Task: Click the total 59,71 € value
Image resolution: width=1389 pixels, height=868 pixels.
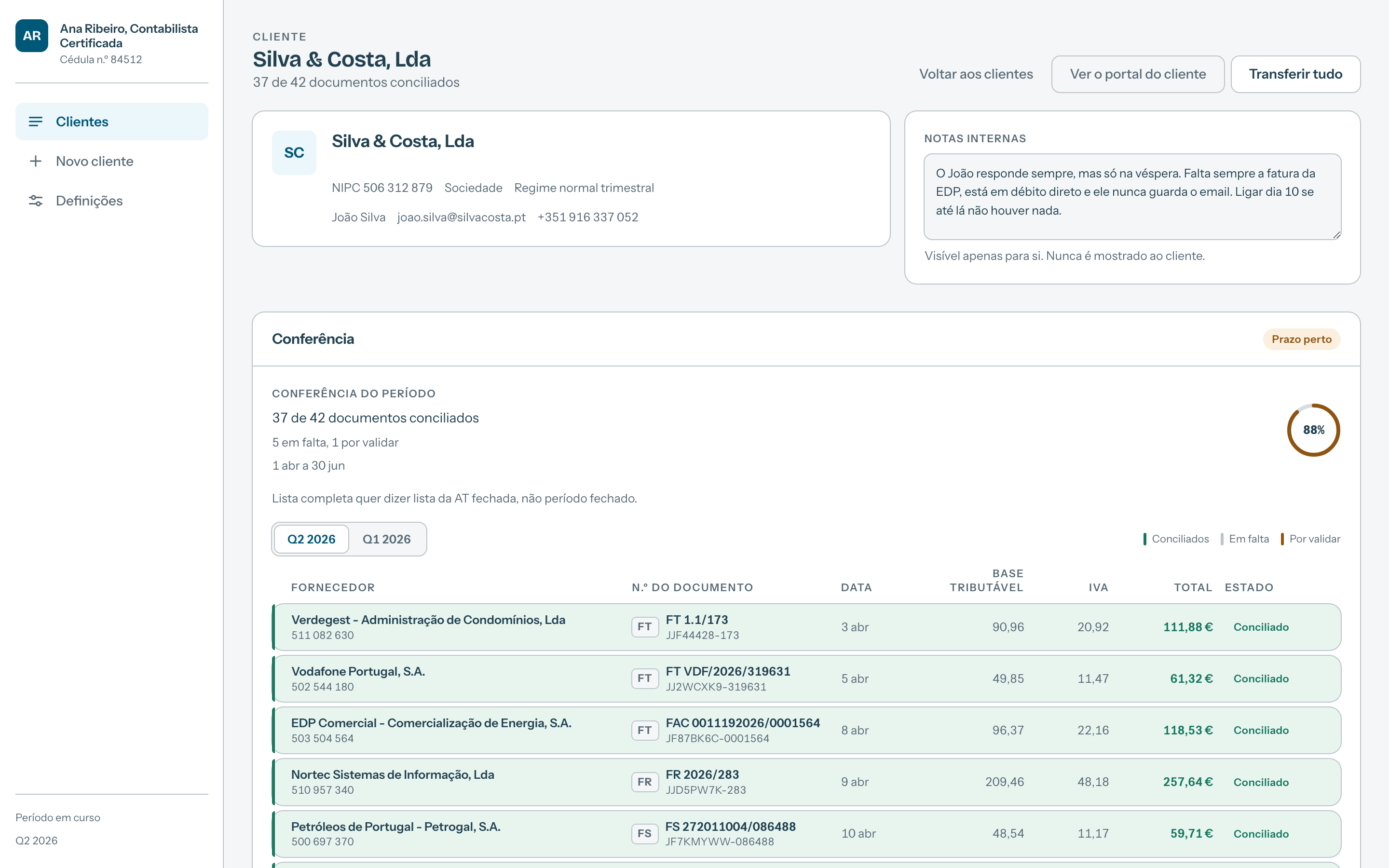Action: tap(1191, 834)
